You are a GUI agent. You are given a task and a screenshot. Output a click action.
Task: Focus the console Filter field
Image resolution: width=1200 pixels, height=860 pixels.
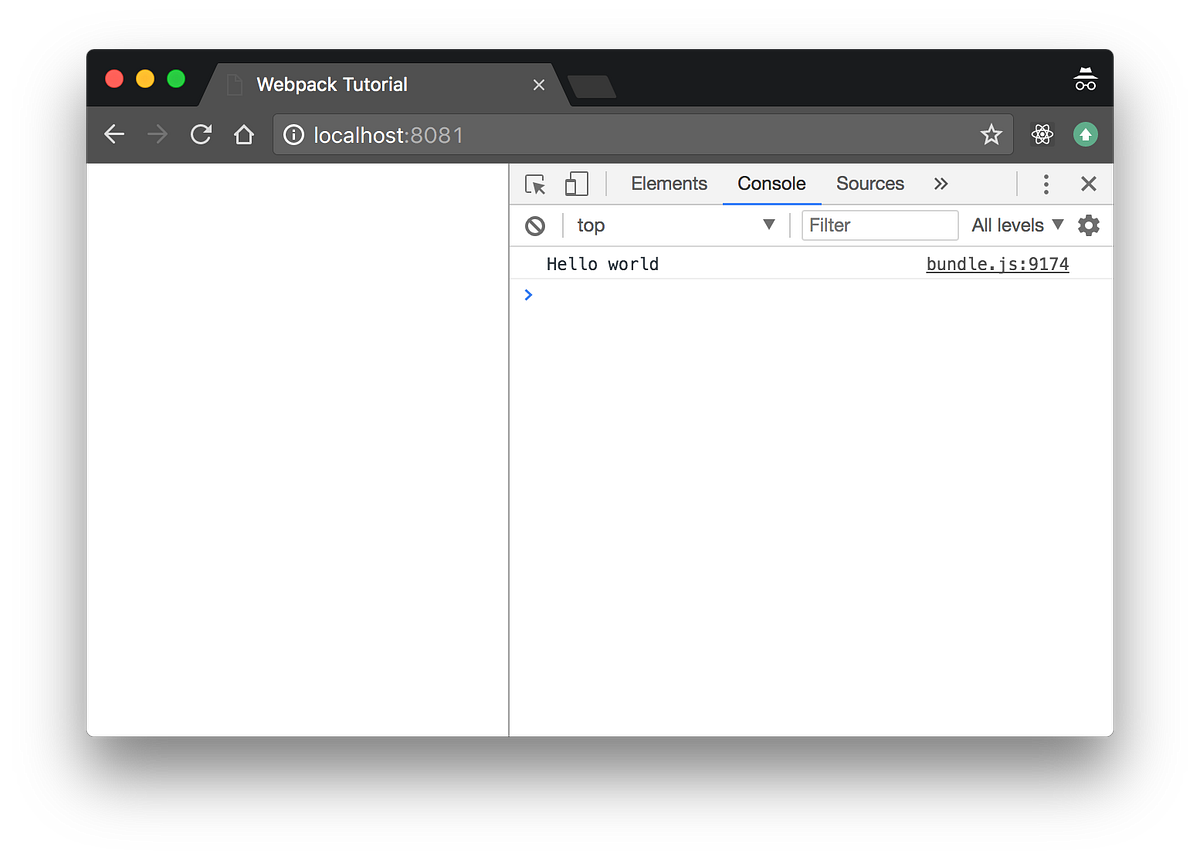(x=880, y=226)
